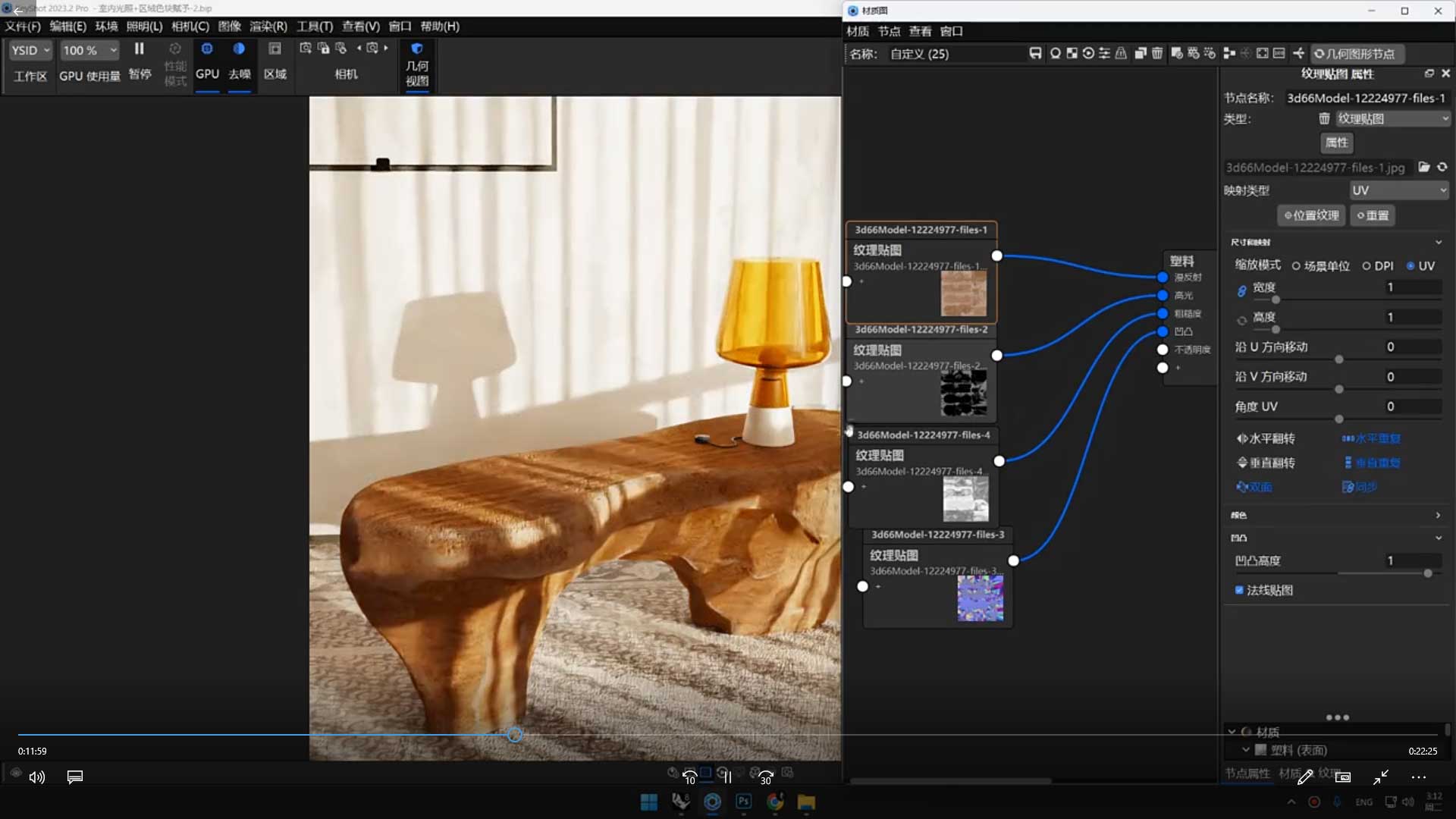Open the 渲染(R) menu

coord(268,27)
